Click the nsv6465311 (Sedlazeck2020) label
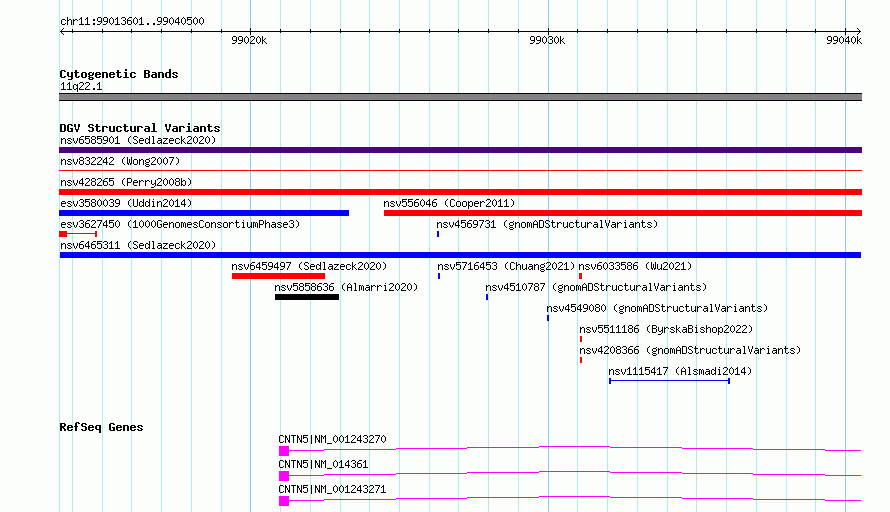 pyautogui.click(x=138, y=245)
